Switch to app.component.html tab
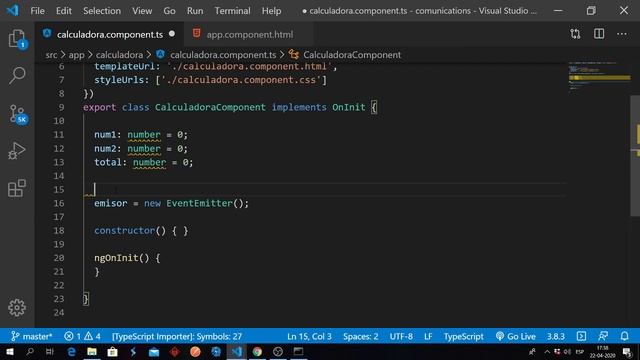Screen dimensions: 640x360 point(249,34)
